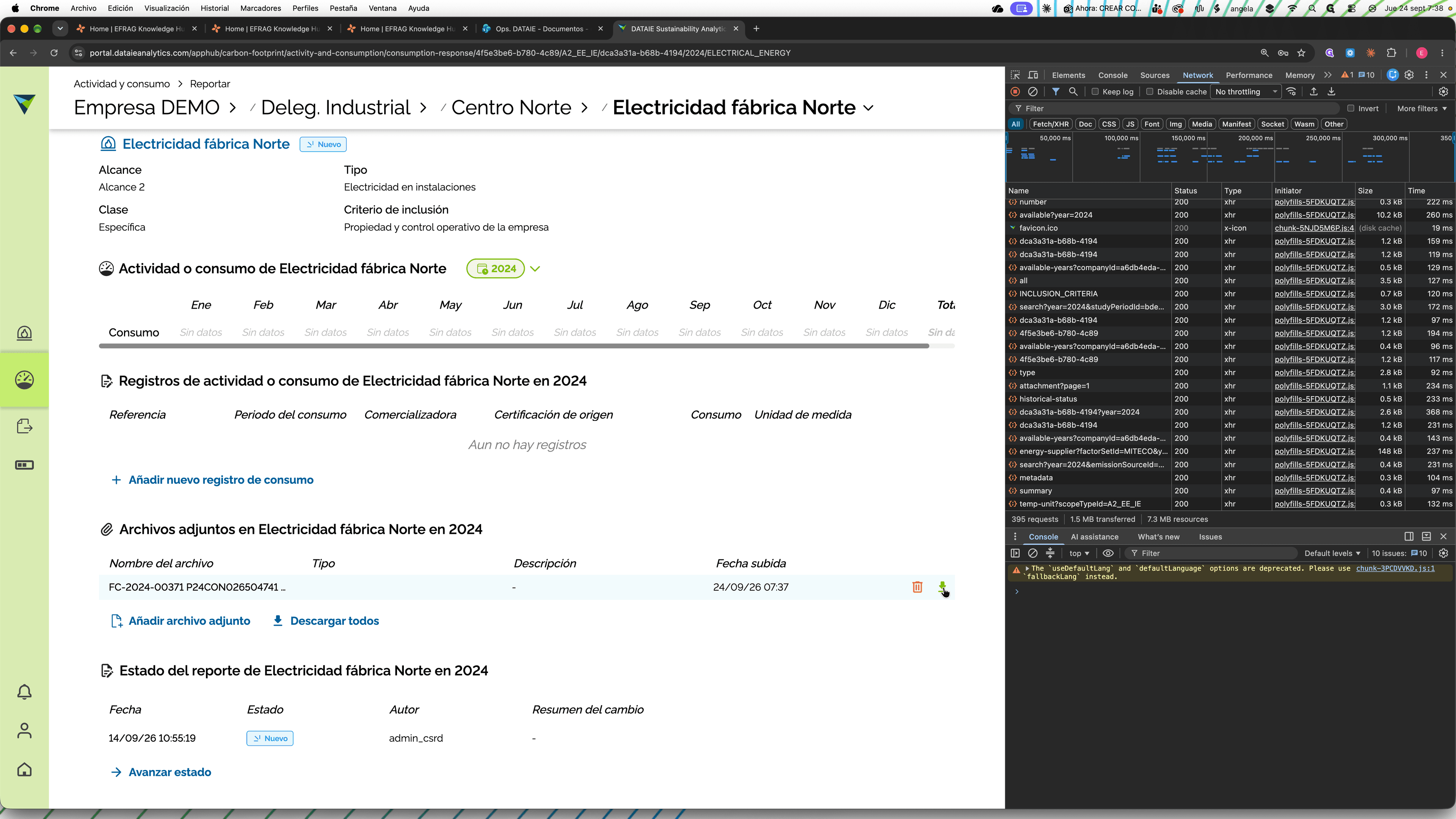Tick the Invert filter checkbox

1350,108
